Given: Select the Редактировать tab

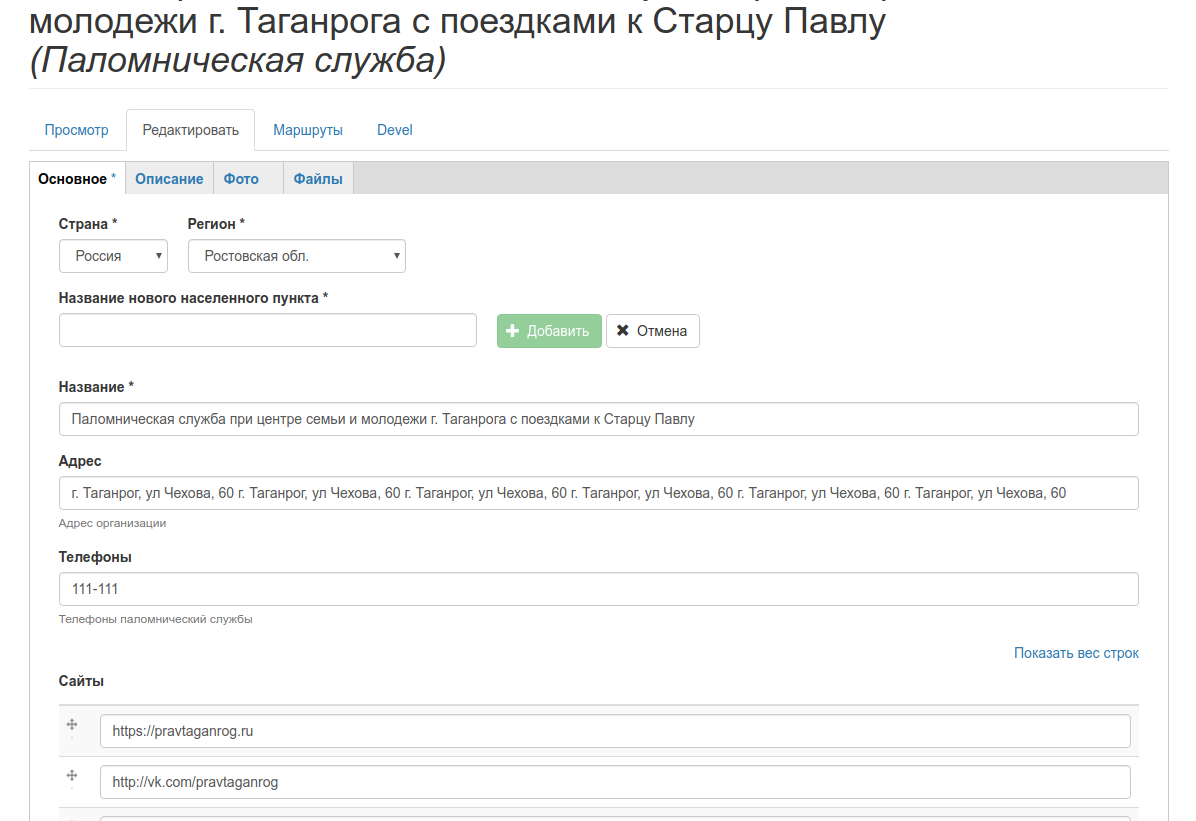Looking at the screenshot, I should pyautogui.click(x=190, y=130).
